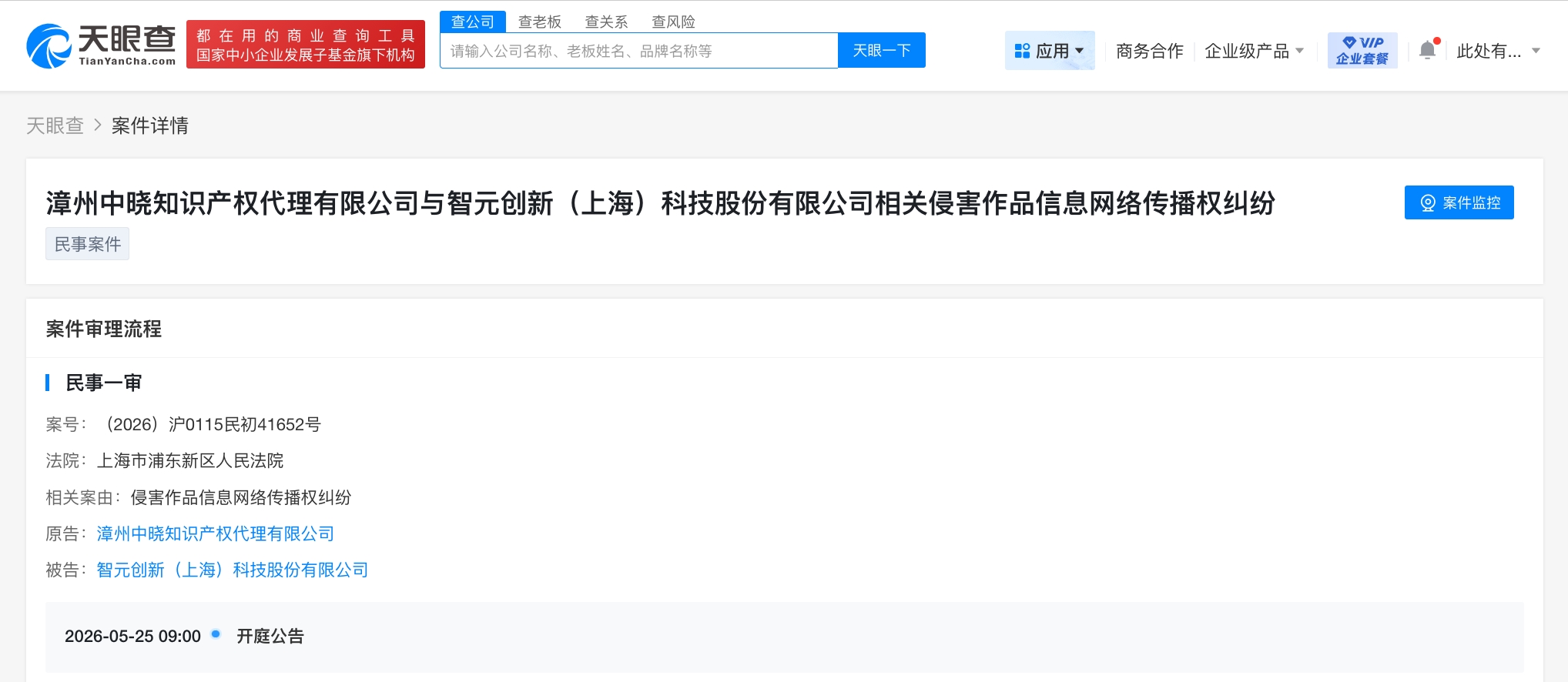The width and height of the screenshot is (1568, 682).
Task: Select the 查公司 search tab
Action: [x=472, y=22]
